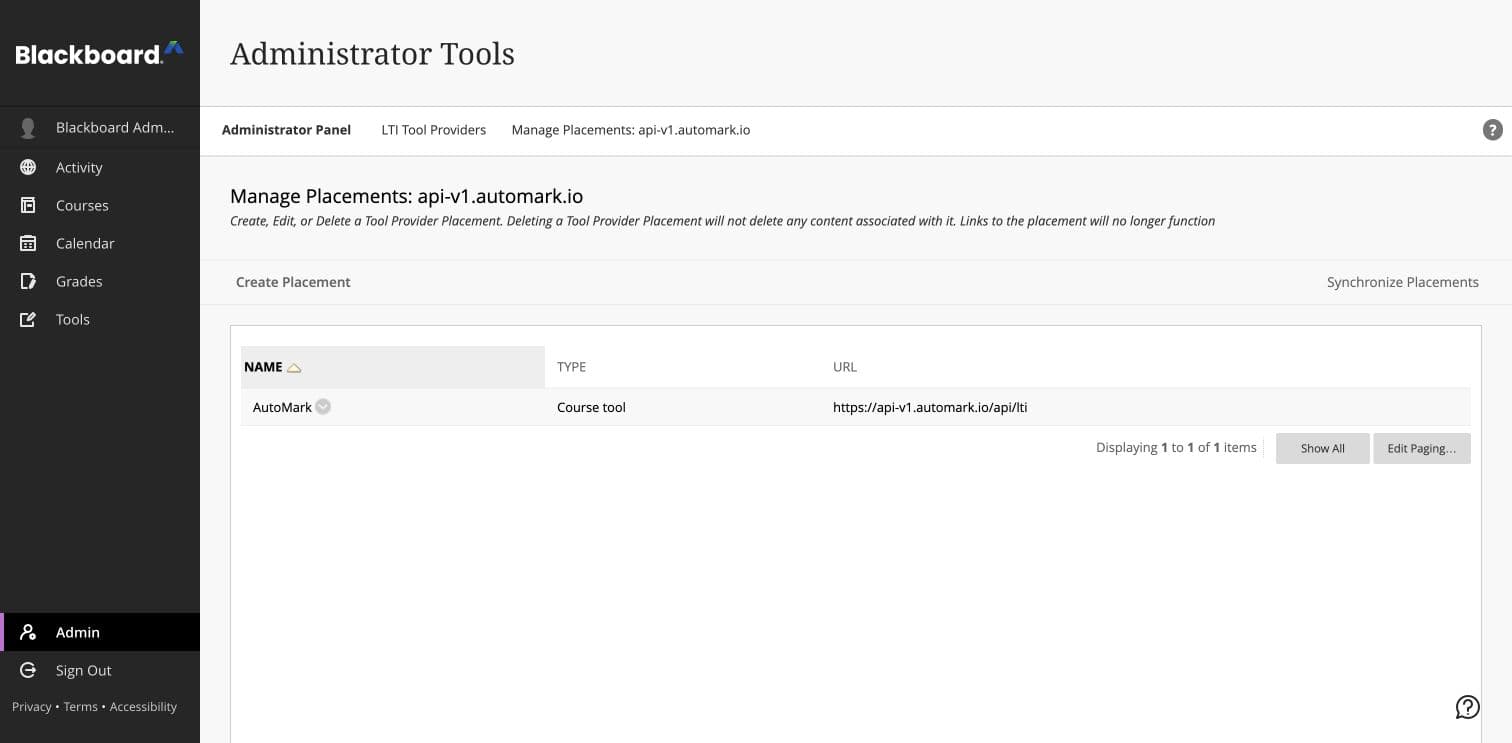Screen dimensions: 1512x743
Task: Click the Activity globe icon
Action: click(28, 167)
